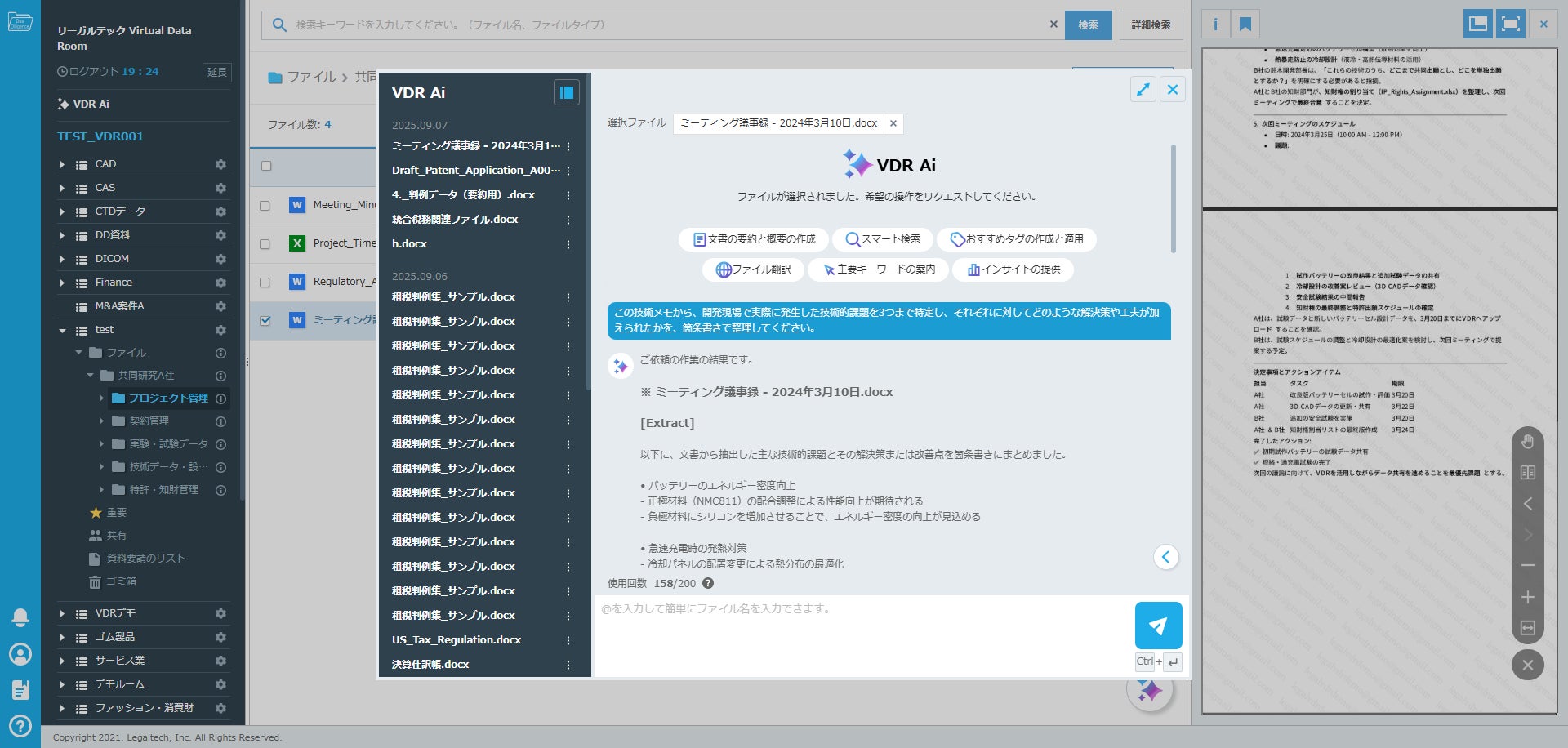Image resolution: width=1568 pixels, height=748 pixels.
Task: Expand the CAD data room
Action: 62,164
